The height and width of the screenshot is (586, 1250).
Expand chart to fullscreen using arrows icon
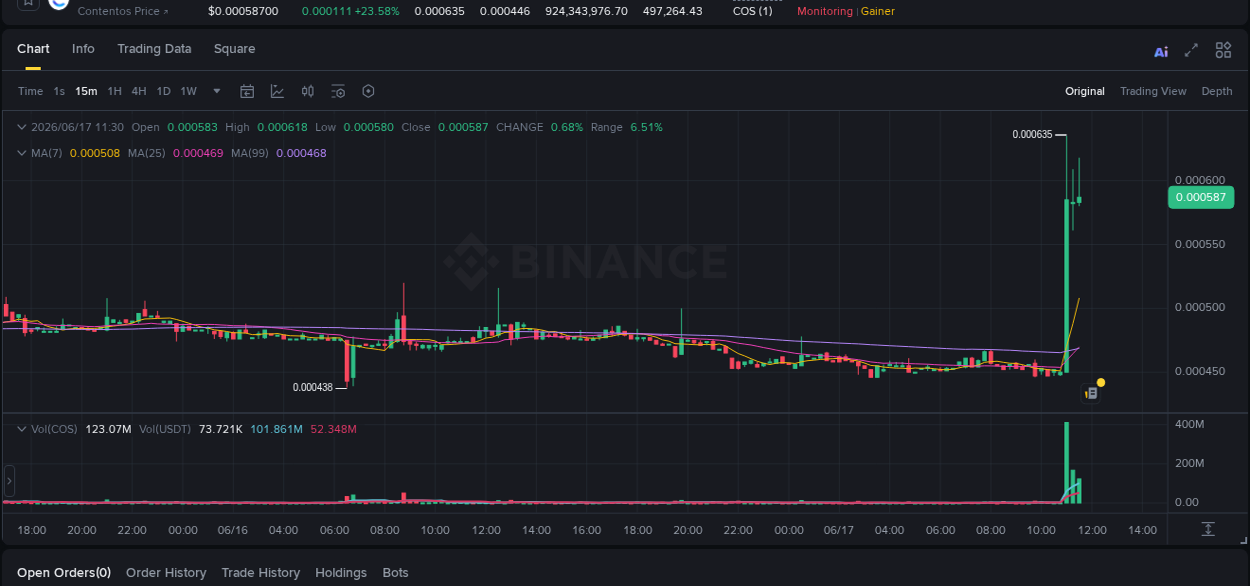click(1191, 50)
